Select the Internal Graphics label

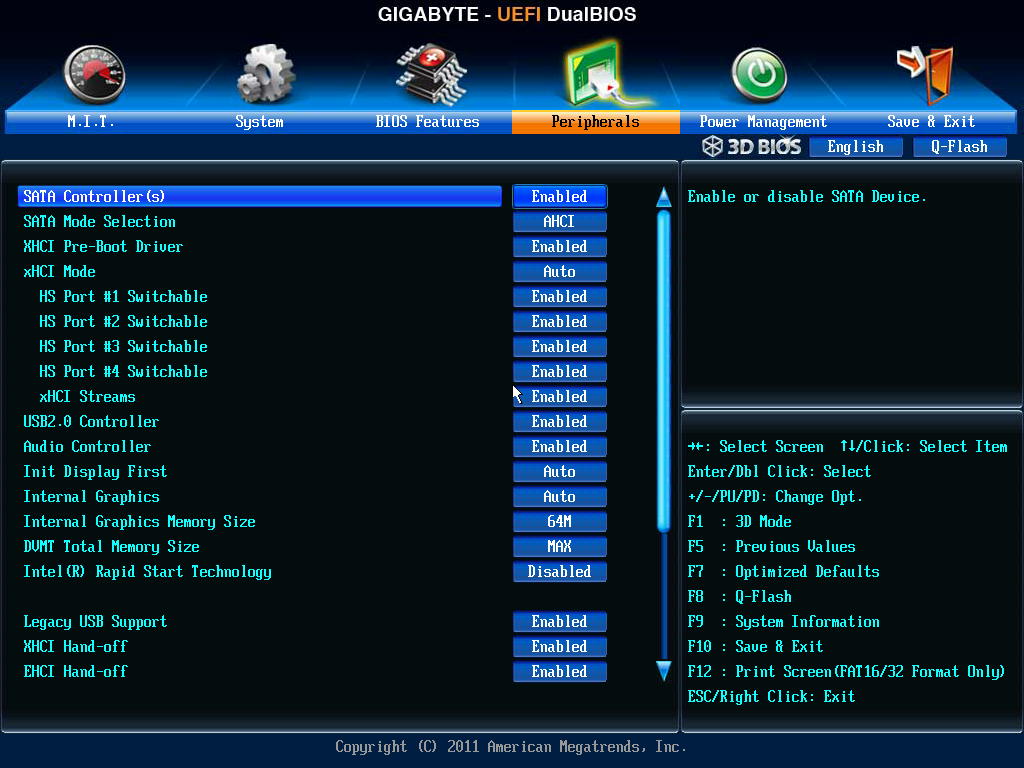pyautogui.click(x=91, y=497)
